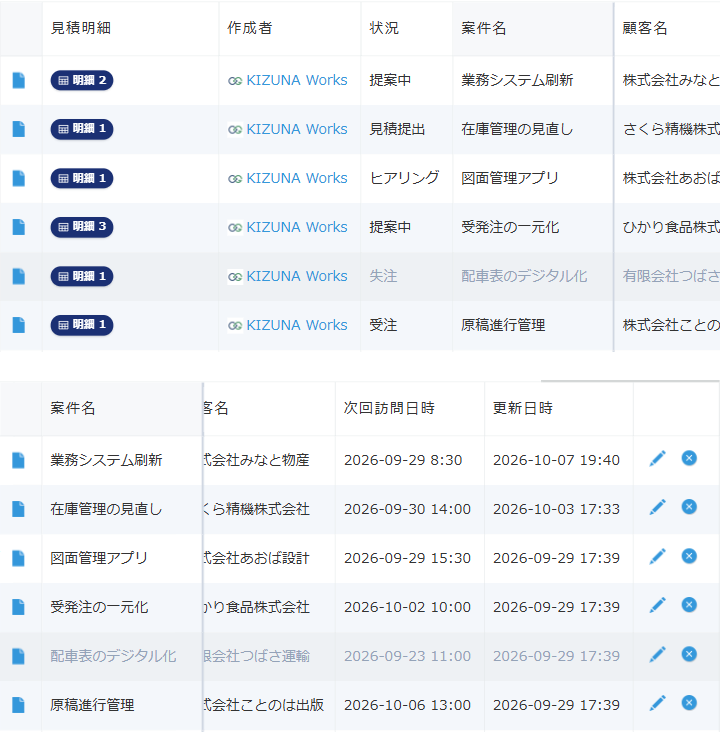Select next visit date 2026-09-29 15:30
The width and height of the screenshot is (720, 732).
[x=407, y=558]
